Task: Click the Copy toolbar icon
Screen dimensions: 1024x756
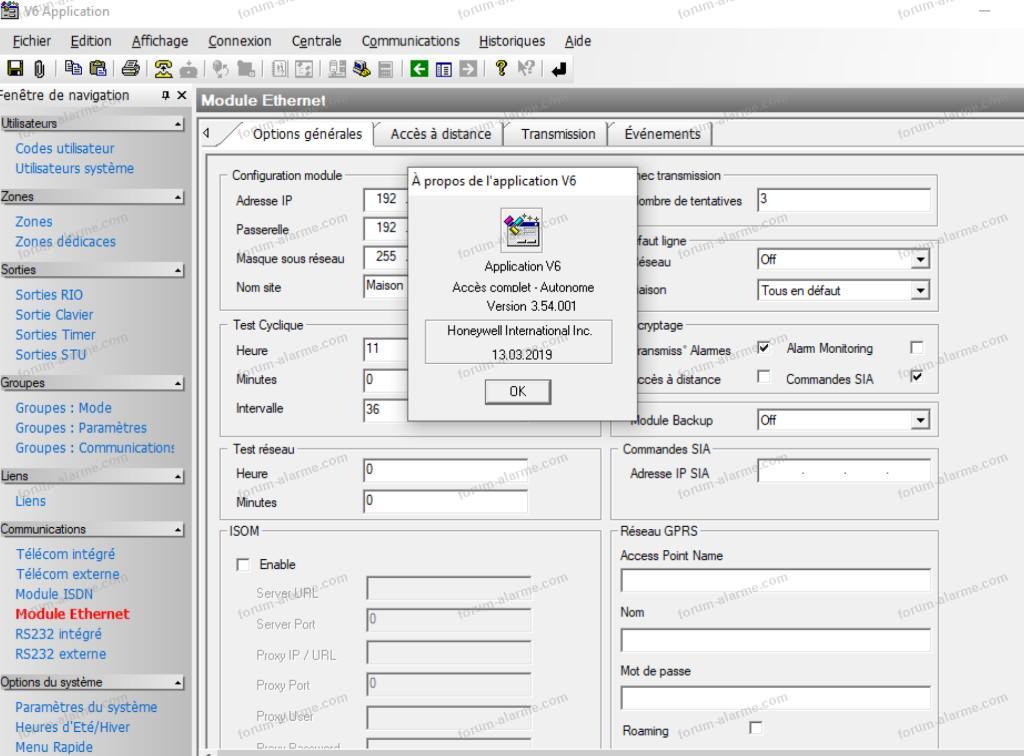Action: pos(74,69)
